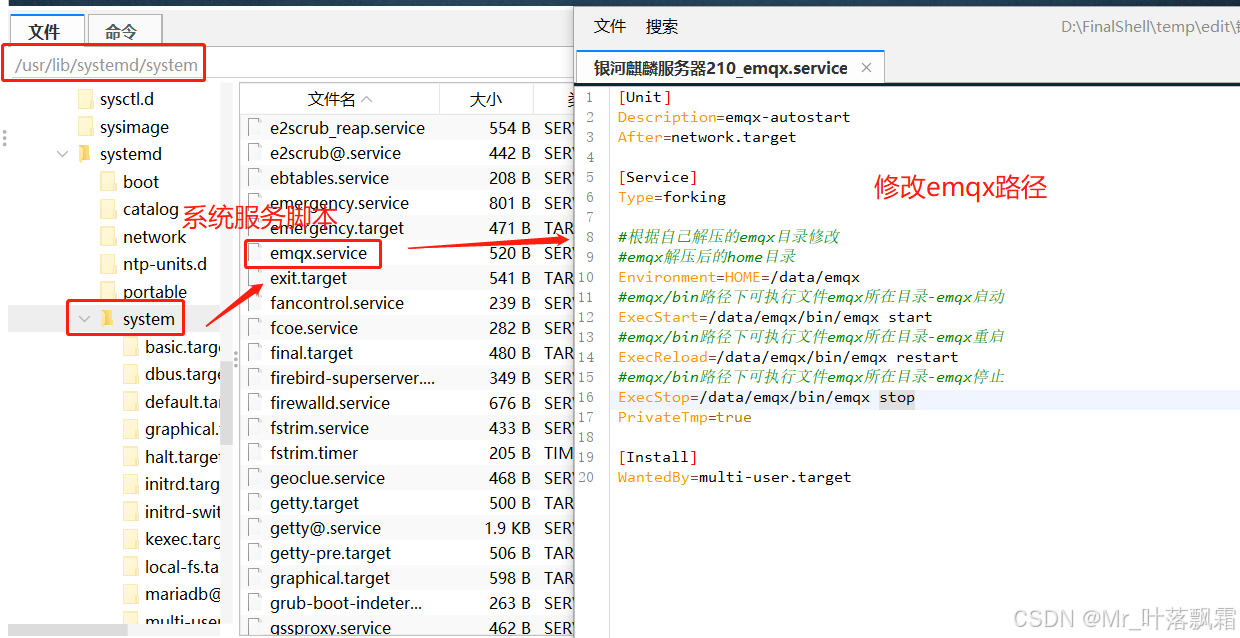
Task: Click the vertical dots panel handle on left edge
Action: tap(5, 137)
